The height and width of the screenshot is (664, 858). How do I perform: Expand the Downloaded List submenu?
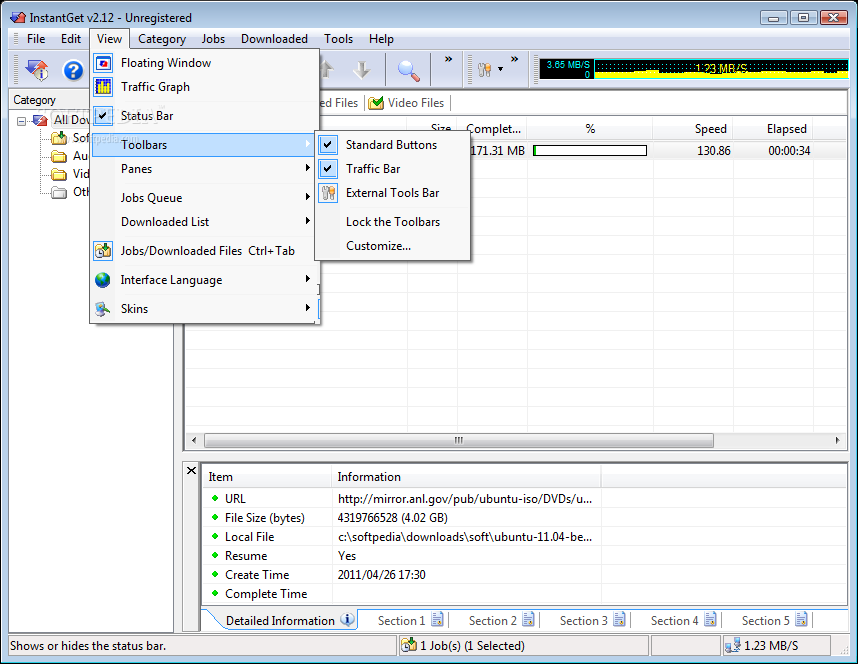pos(308,221)
